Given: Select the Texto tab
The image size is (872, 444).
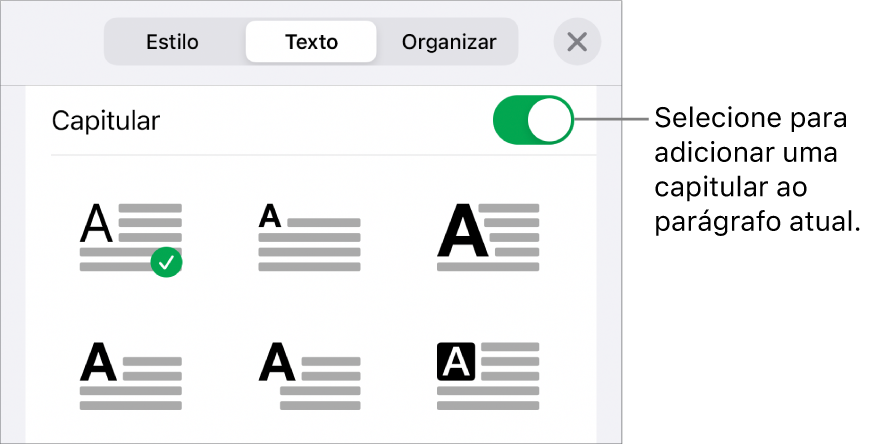Looking at the screenshot, I should click(x=311, y=42).
